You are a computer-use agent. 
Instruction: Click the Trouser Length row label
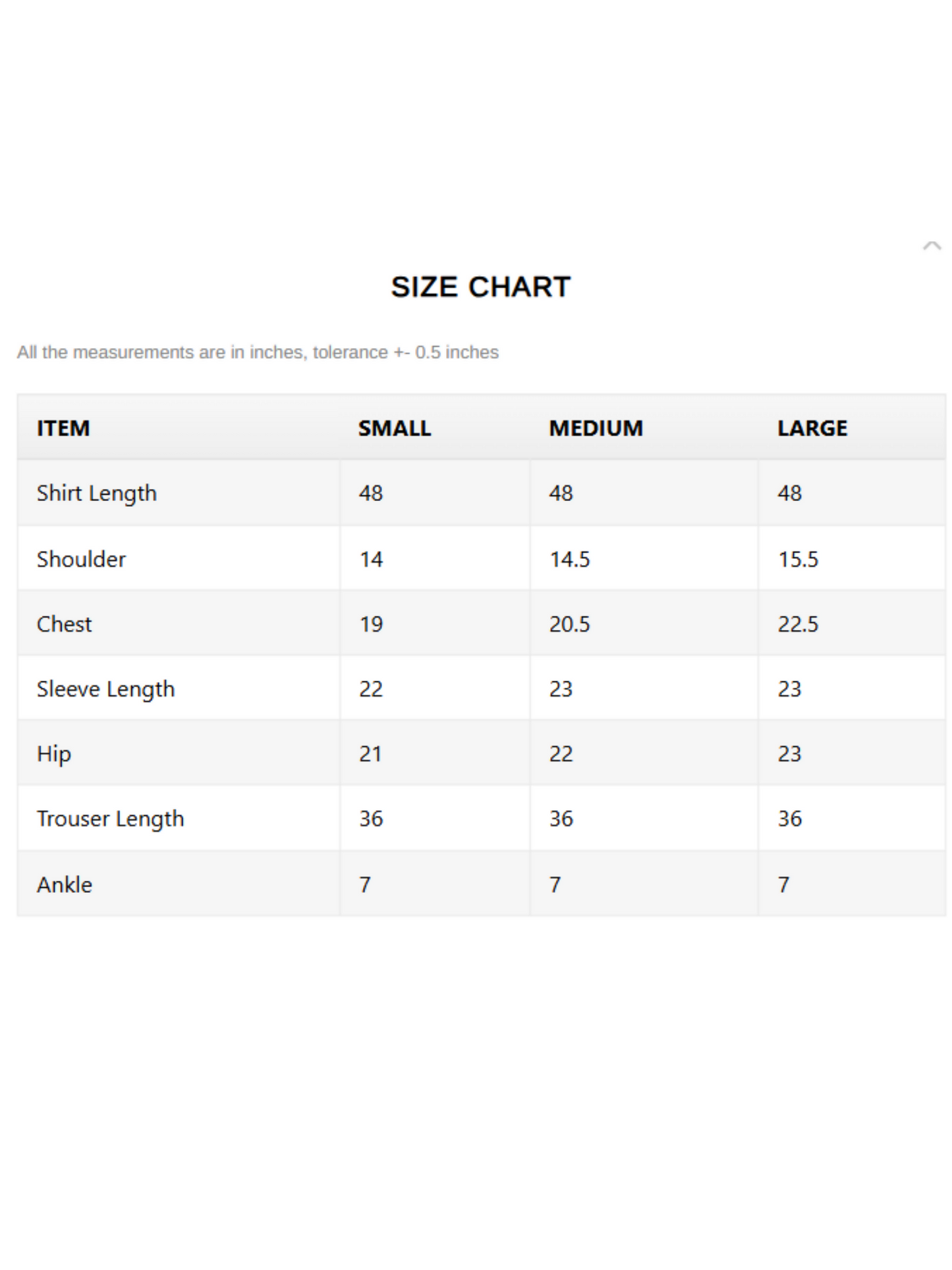(x=110, y=819)
